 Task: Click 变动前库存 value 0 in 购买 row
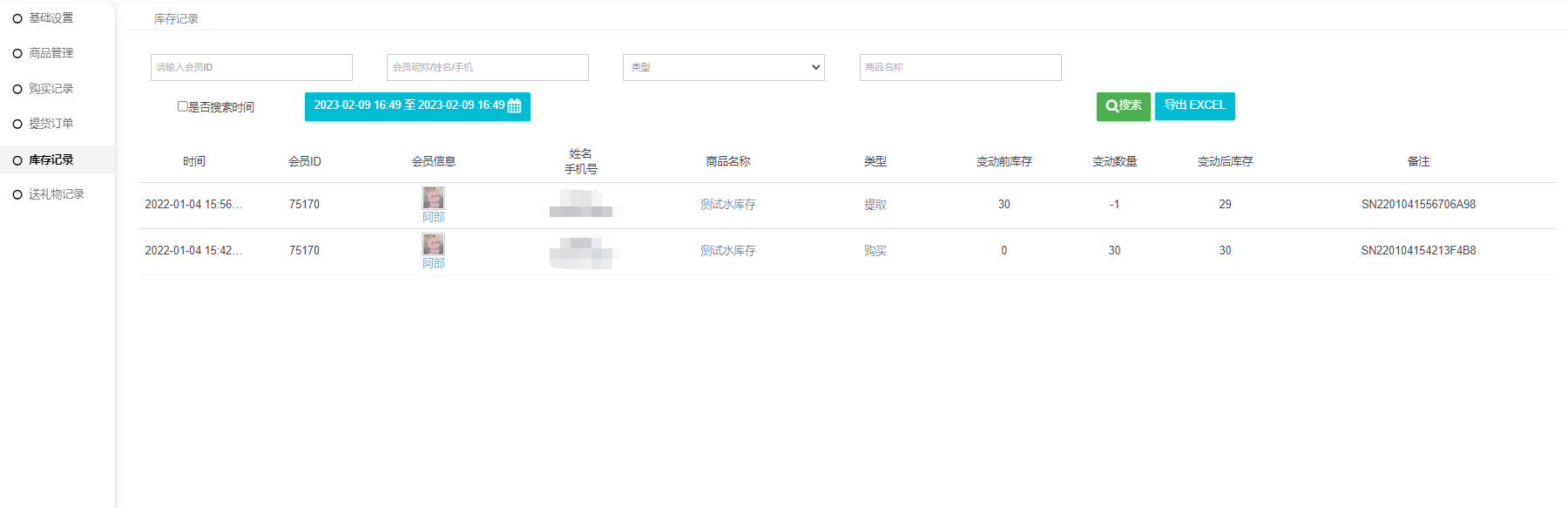click(x=1004, y=251)
